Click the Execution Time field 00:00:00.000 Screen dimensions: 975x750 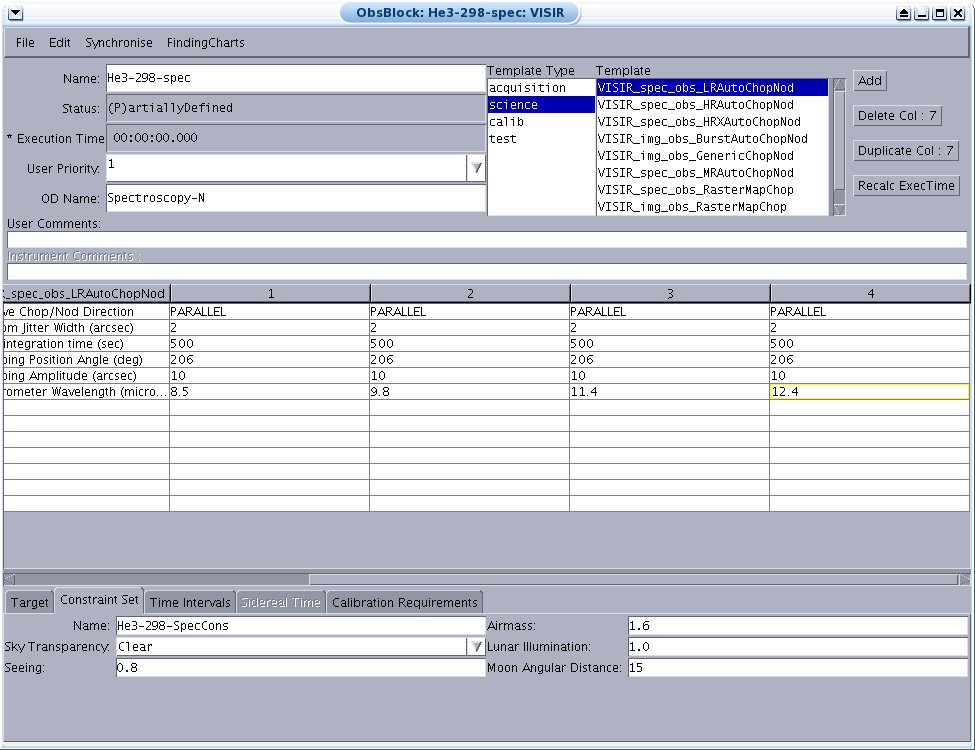pyautogui.click(x=296, y=138)
